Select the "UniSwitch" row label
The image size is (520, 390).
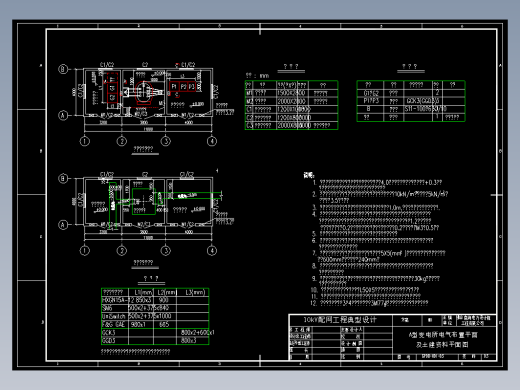(114, 316)
